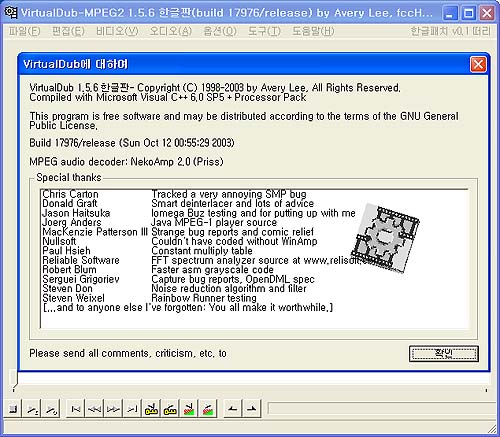This screenshot has width=500, height=437.
Task: Click 'Build 17976/release' build info line
Action: 132,143
